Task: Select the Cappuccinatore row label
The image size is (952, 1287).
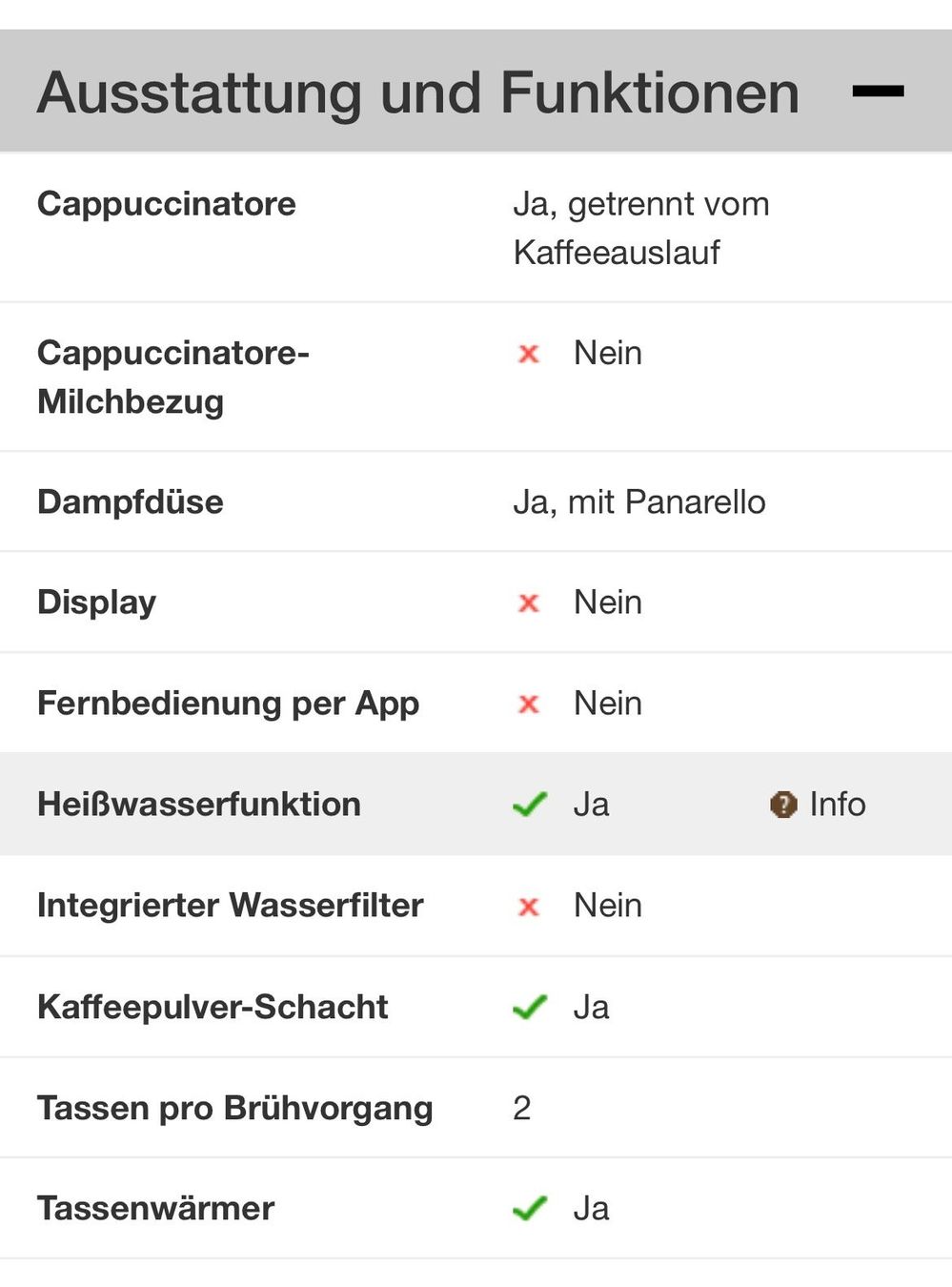Action: (167, 204)
